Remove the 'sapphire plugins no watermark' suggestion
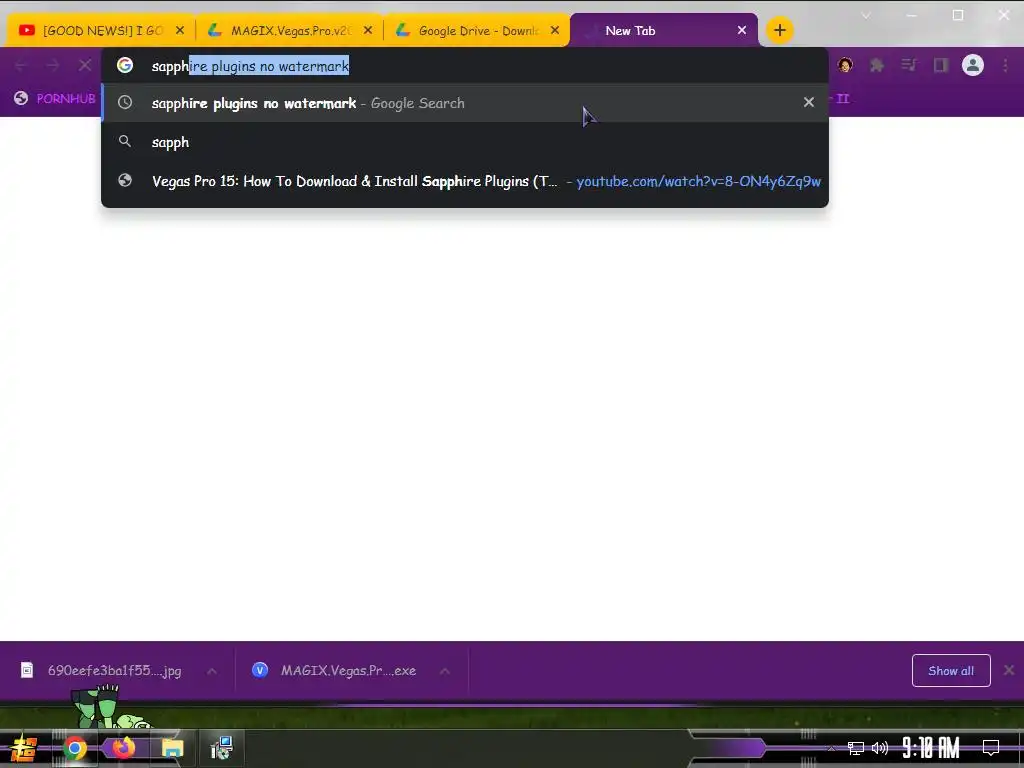Screen dimensions: 1024x768 click(x=808, y=103)
